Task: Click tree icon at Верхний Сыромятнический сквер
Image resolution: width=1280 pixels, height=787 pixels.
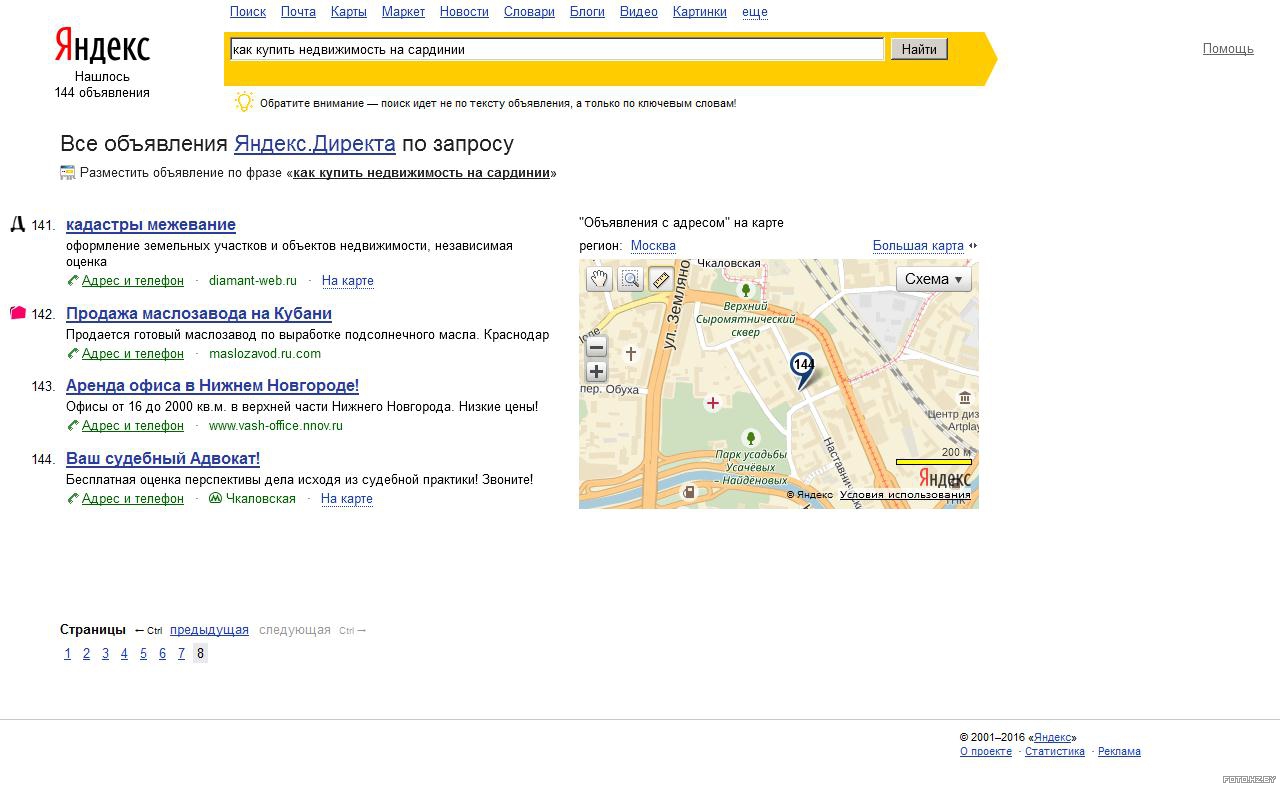Action: tap(745, 290)
